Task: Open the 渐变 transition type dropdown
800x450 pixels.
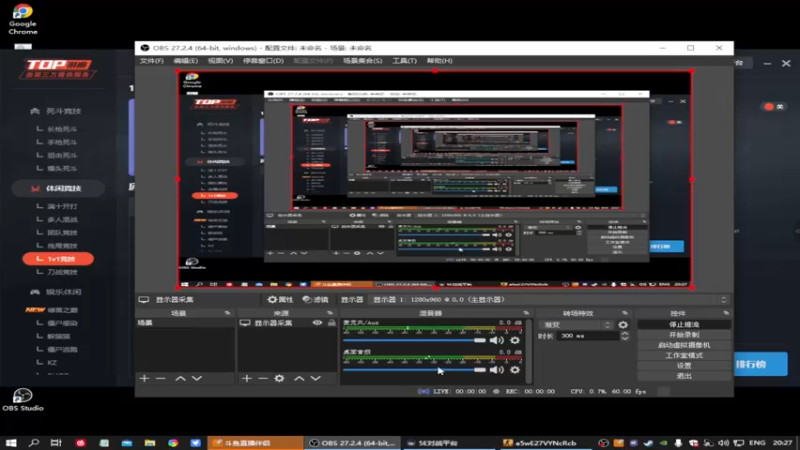Action: tap(576, 324)
